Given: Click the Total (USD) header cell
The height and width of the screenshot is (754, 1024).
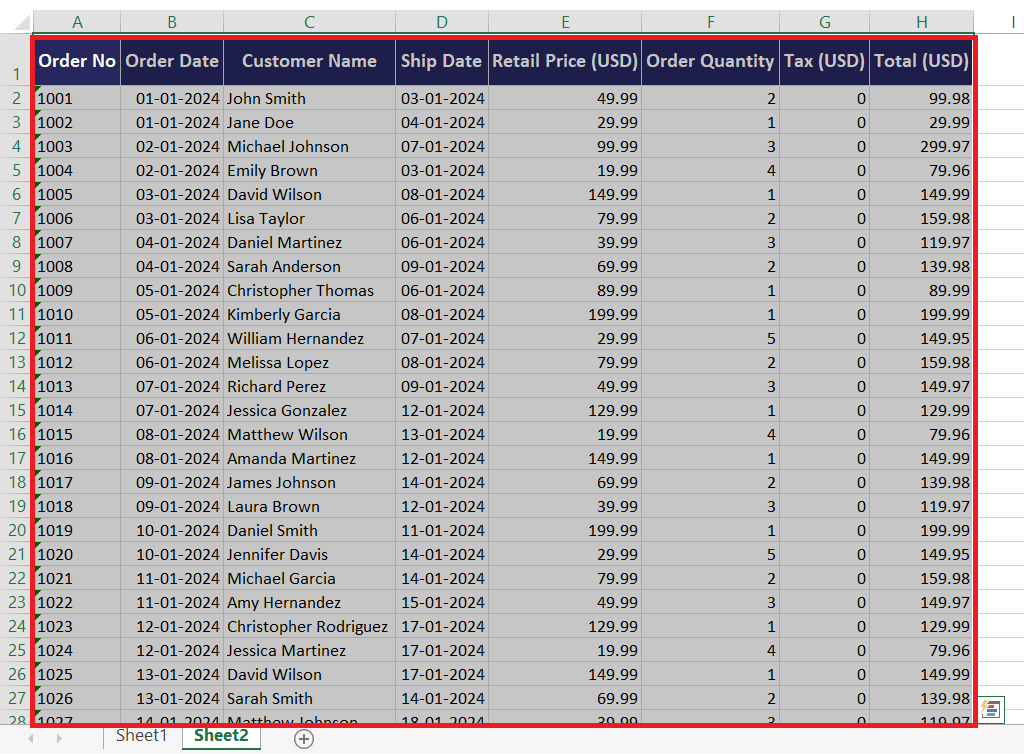Looking at the screenshot, I should pos(921,61).
